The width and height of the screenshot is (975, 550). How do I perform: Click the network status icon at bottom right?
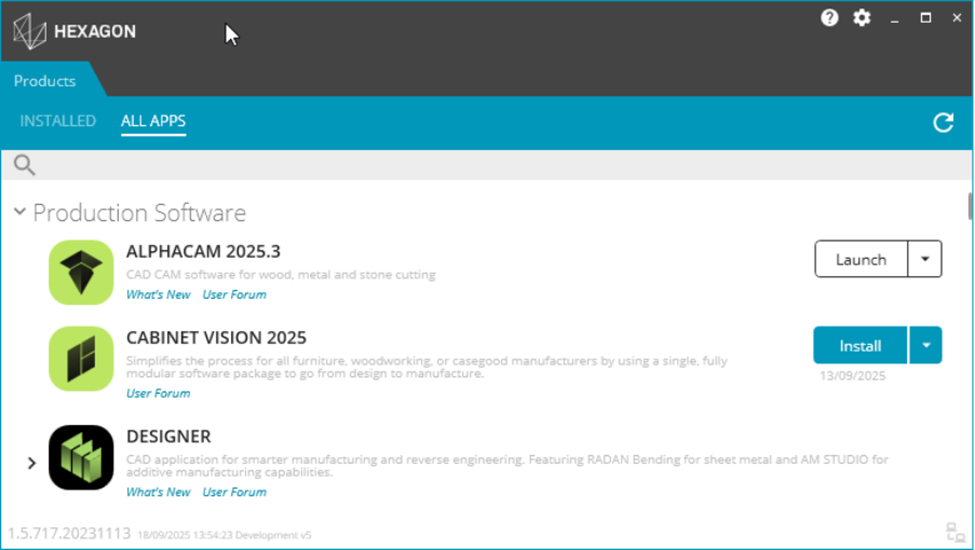tap(955, 533)
